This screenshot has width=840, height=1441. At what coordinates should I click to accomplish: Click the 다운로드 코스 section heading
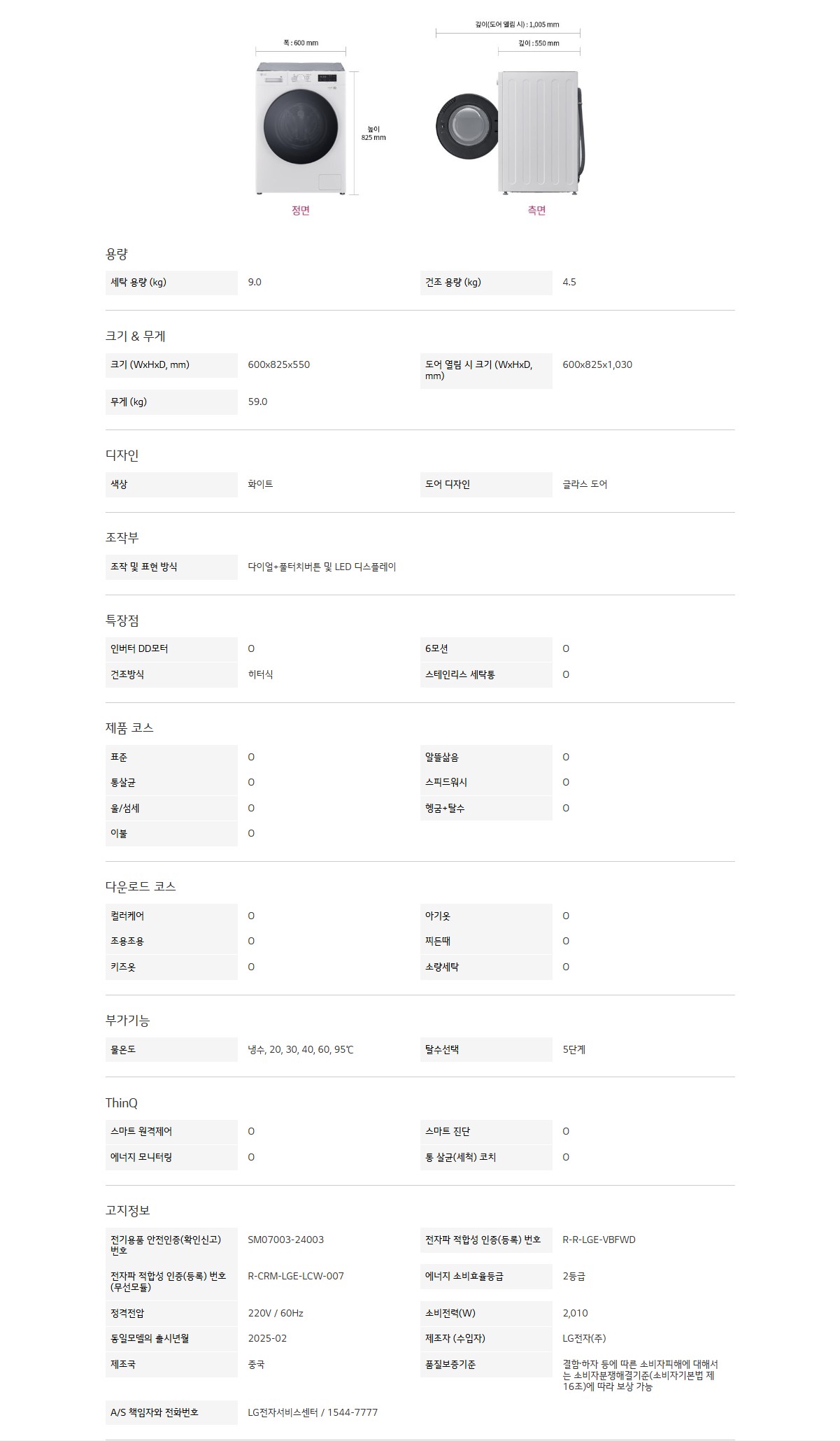pyautogui.click(x=141, y=887)
